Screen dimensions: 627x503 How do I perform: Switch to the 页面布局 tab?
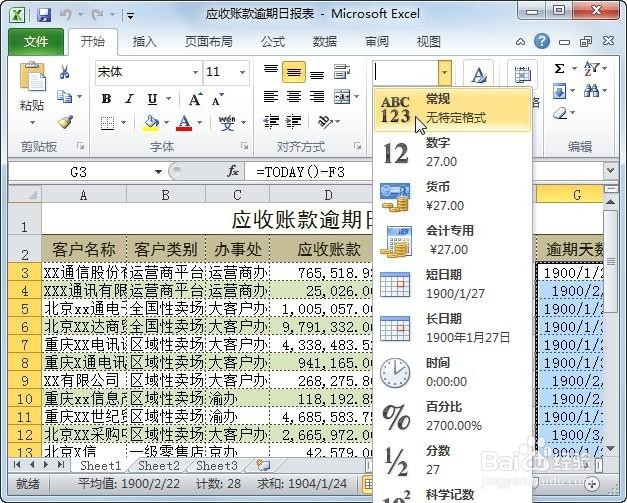point(208,42)
